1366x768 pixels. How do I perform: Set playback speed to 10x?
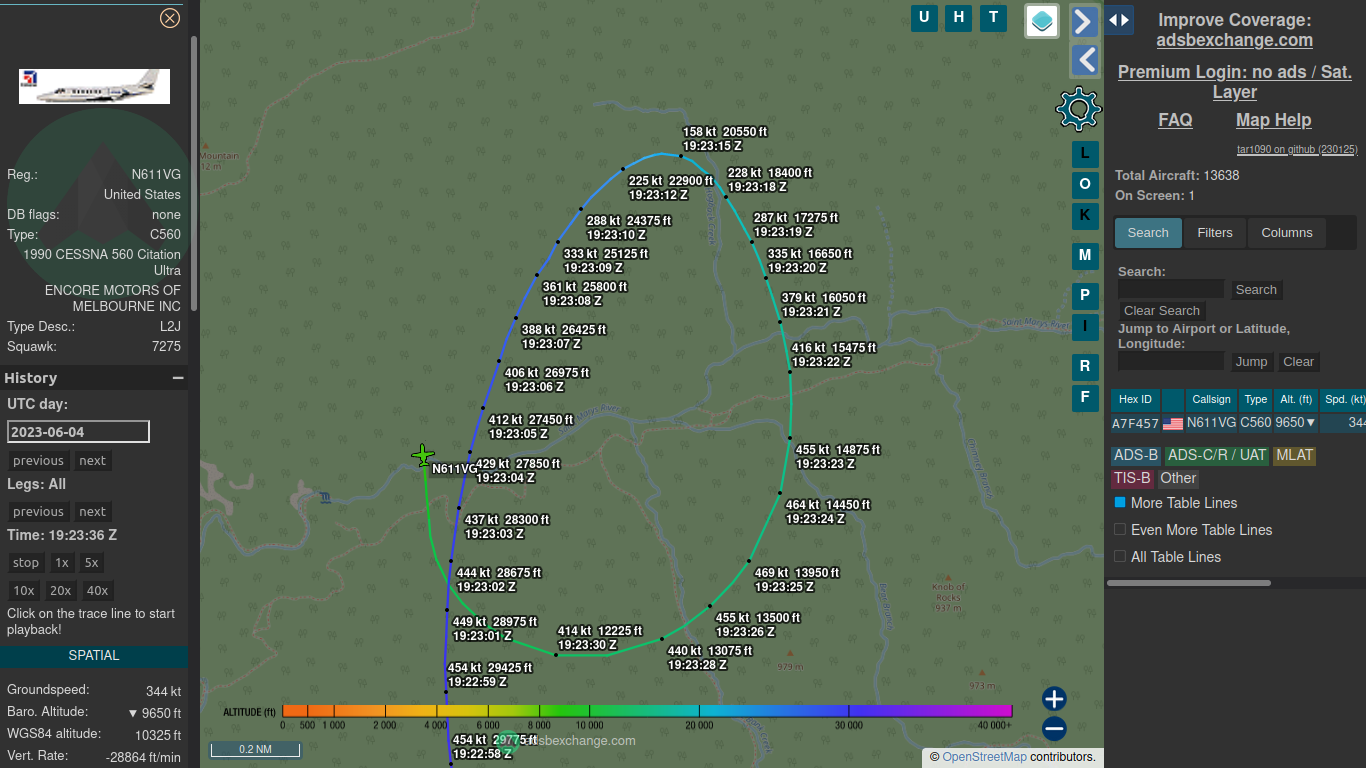[x=24, y=591]
